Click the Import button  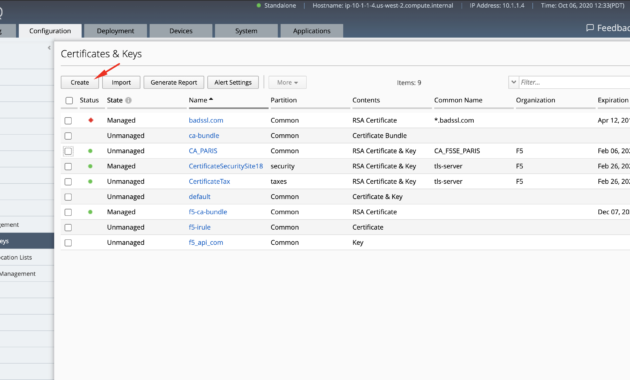click(x=121, y=82)
